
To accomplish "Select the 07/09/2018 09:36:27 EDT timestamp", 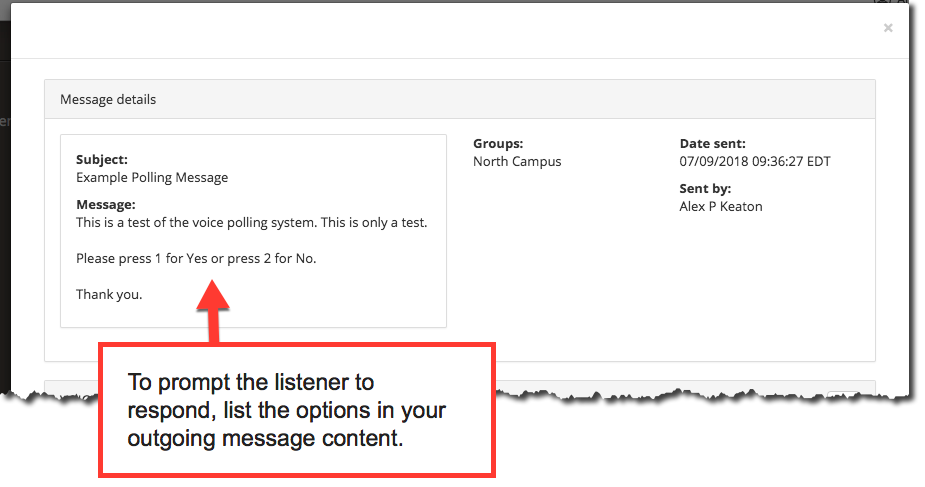I will tap(755, 162).
